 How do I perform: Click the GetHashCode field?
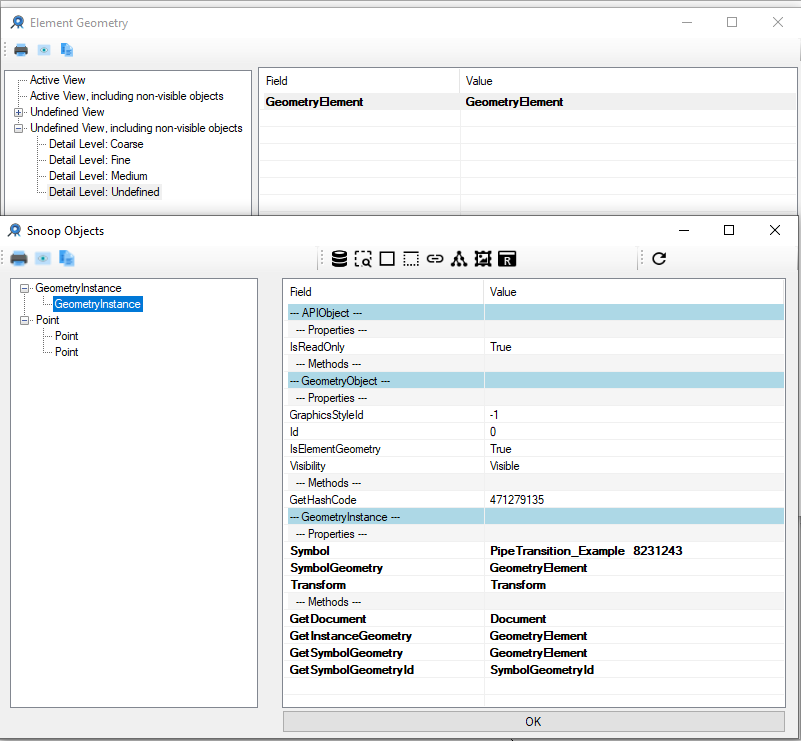coord(323,499)
